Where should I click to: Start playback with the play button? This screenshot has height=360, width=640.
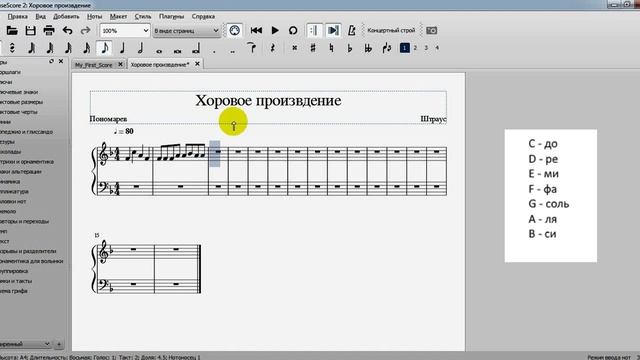point(275,31)
